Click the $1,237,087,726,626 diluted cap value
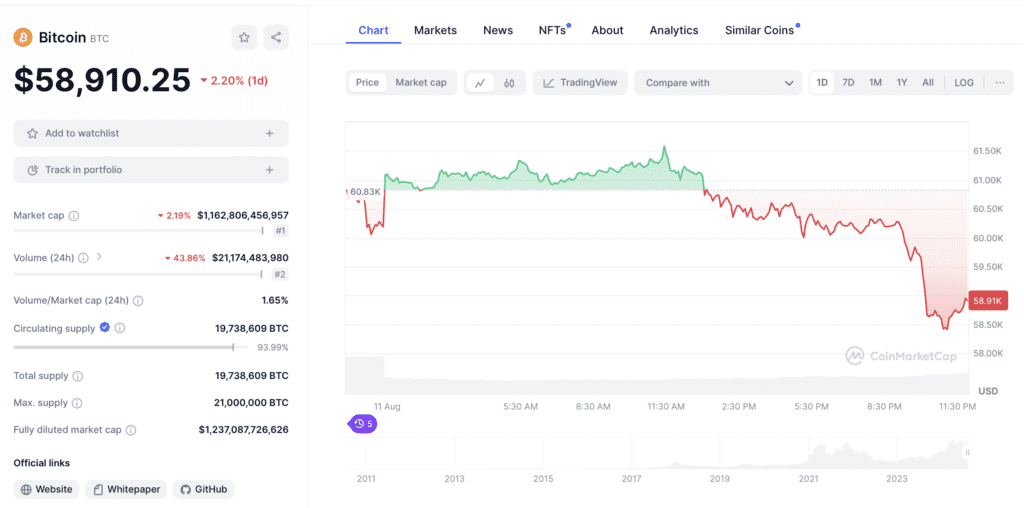Image resolution: width=1024 pixels, height=508 pixels. tap(244, 430)
